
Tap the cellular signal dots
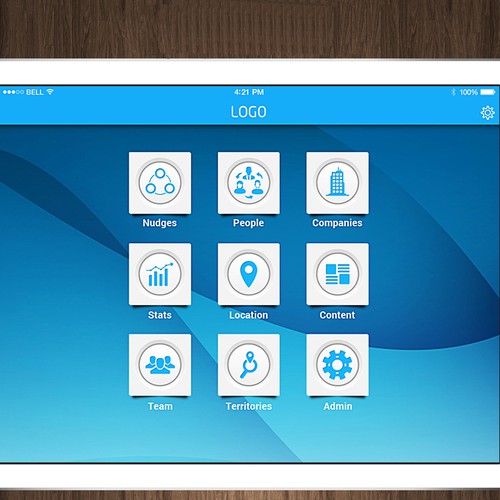tap(13, 92)
